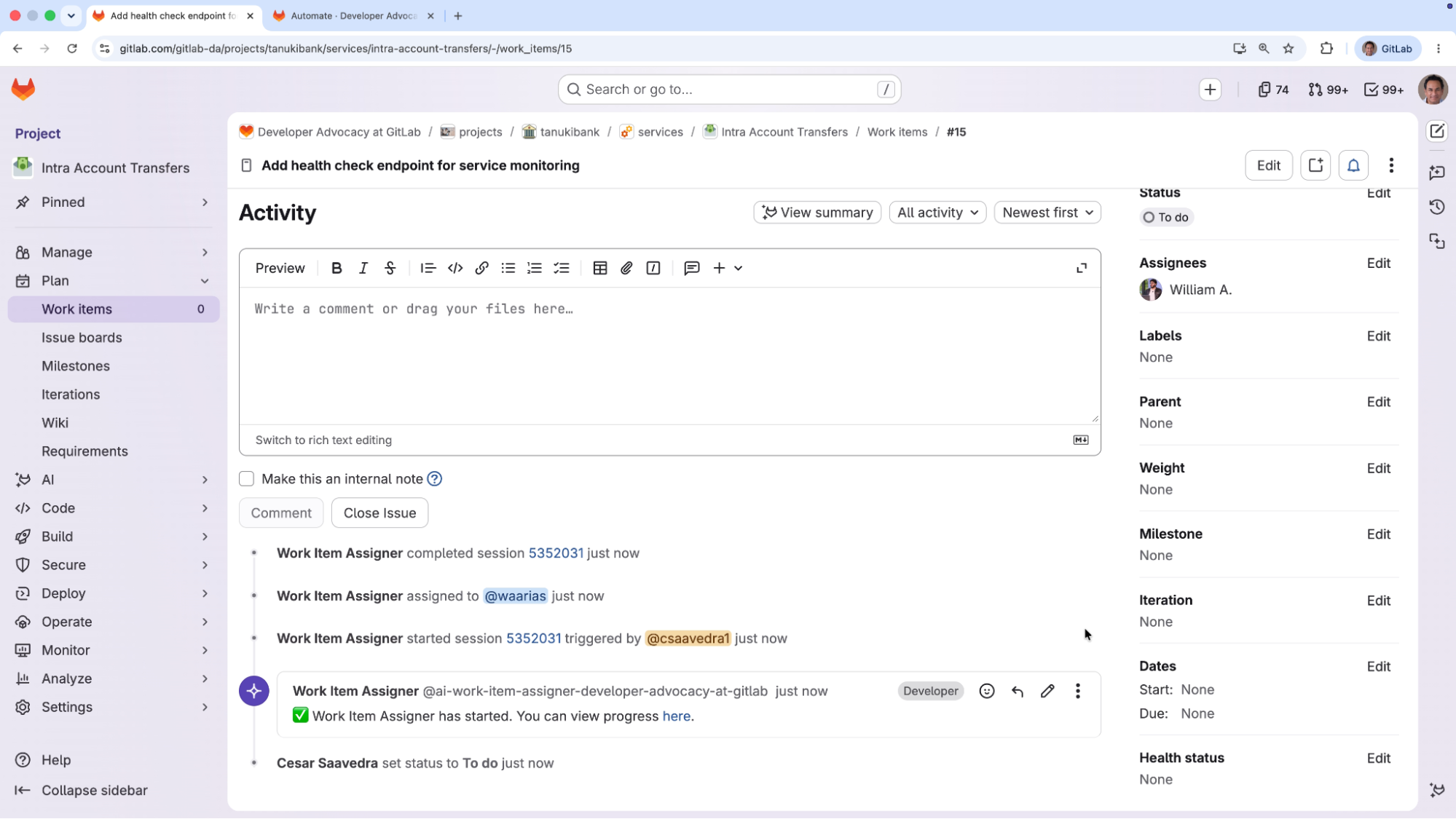Expand the Build sidebar section
Viewport: 1456px width, 819px height.
pos(114,537)
